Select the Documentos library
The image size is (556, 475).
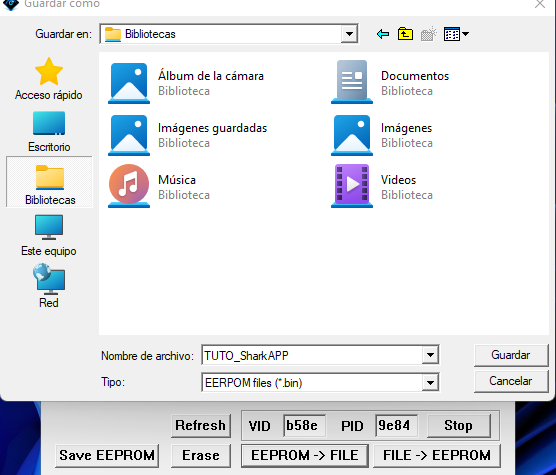390,82
